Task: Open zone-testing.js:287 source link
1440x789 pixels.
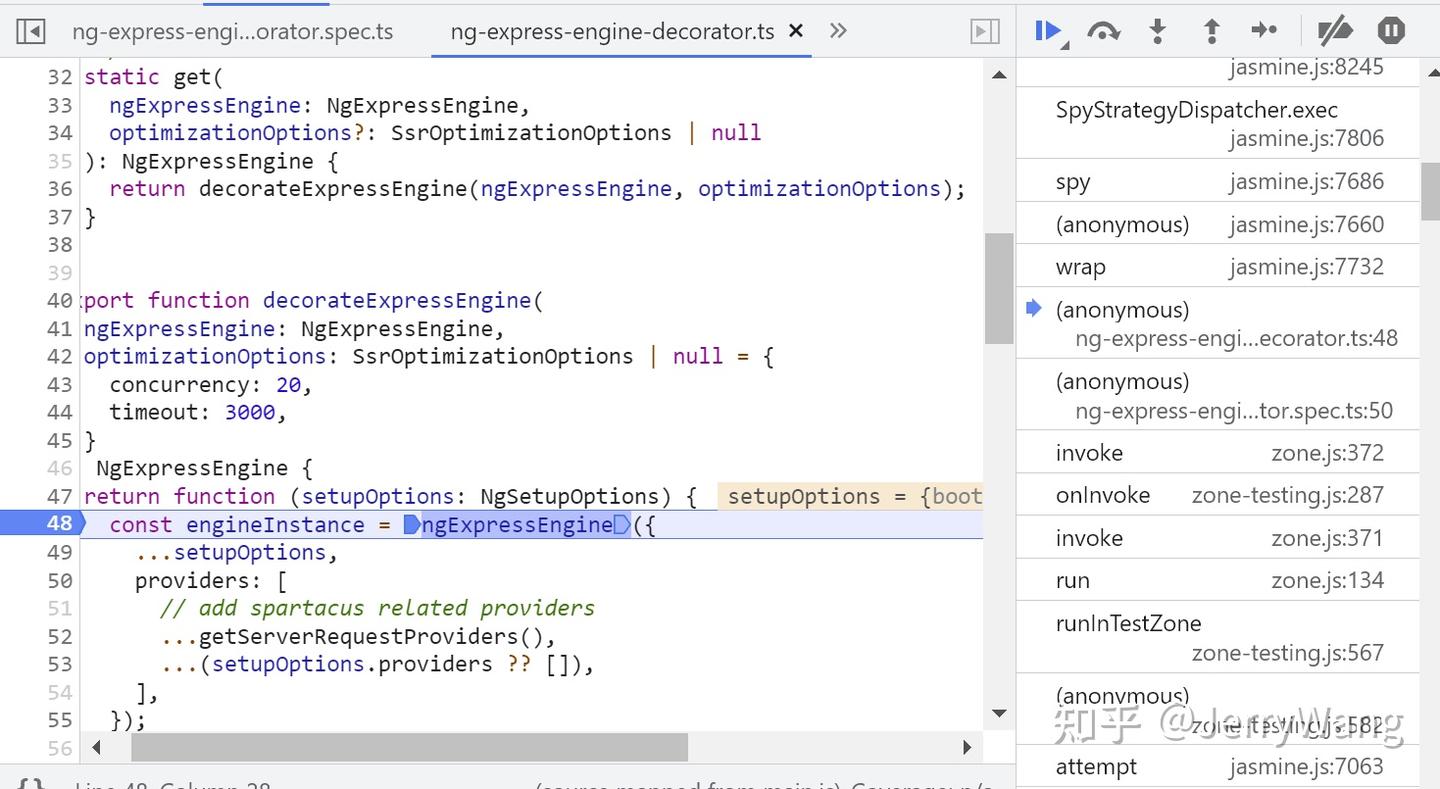Action: coord(1288,495)
